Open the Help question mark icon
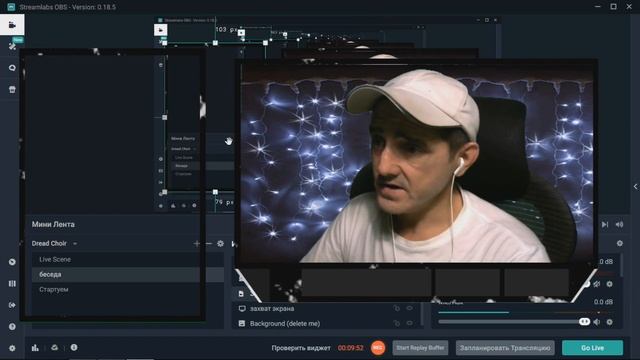 point(12,327)
